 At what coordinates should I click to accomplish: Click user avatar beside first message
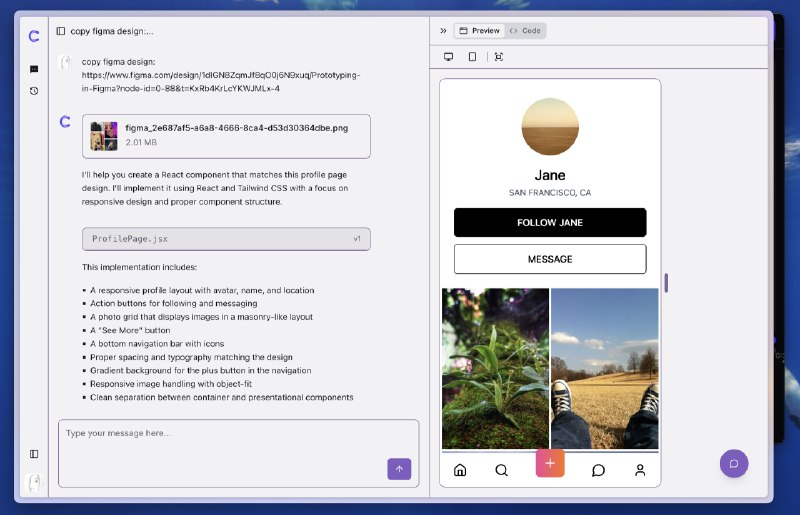[x=65, y=62]
